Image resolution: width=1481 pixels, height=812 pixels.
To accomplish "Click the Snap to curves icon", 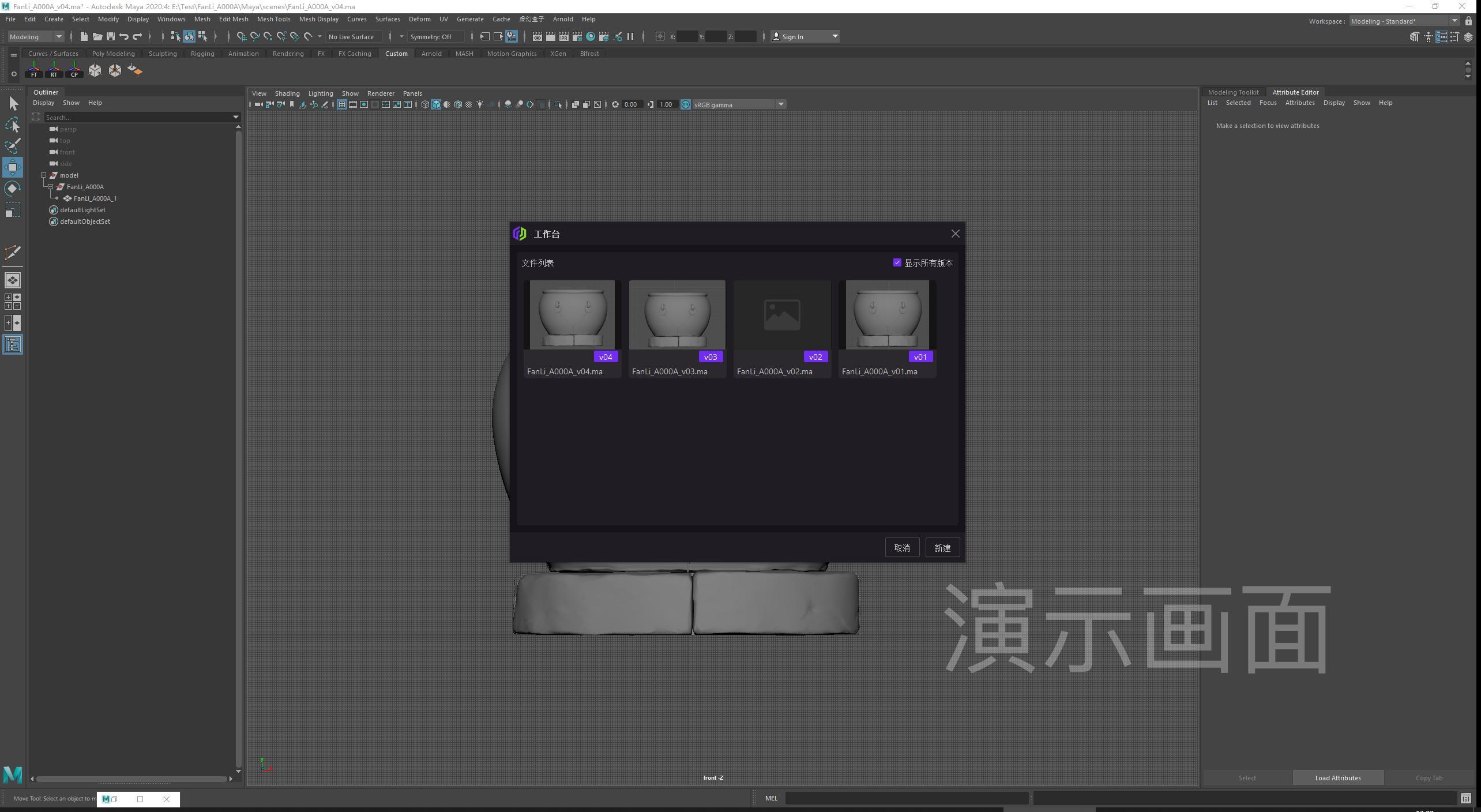I will [x=254, y=36].
